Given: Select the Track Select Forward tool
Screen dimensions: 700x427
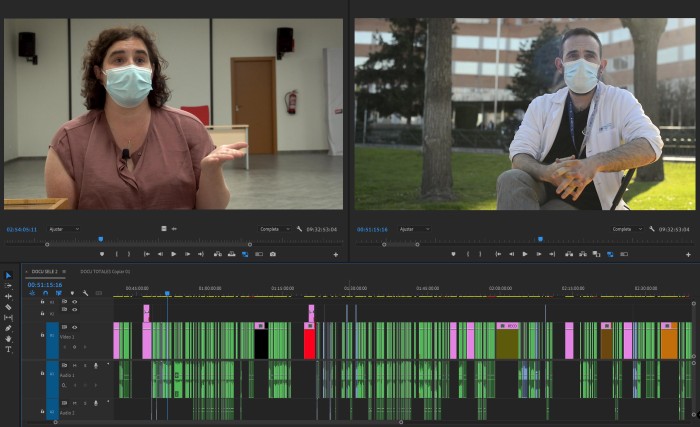Looking at the screenshot, I should pos(8,285).
